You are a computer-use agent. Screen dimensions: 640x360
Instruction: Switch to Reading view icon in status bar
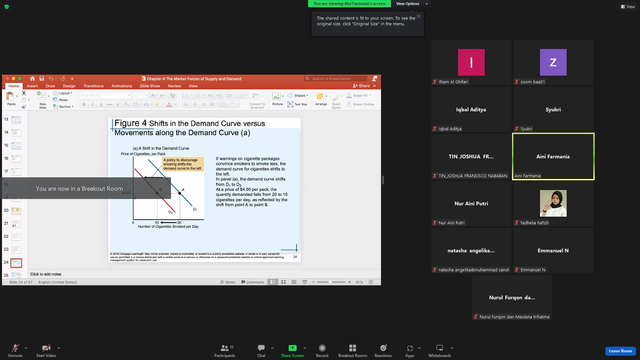(294, 282)
